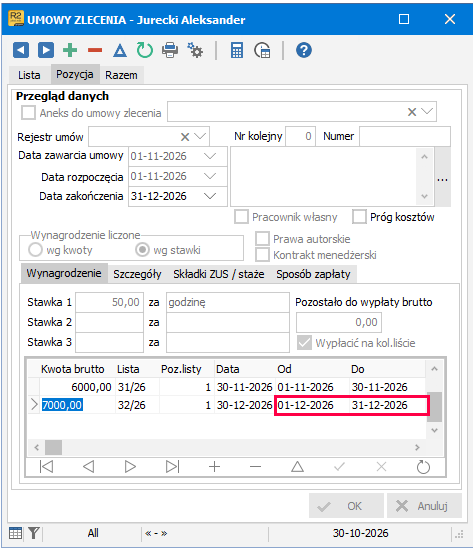Click the payments grid vertical scrollbar thumb
Screen dimensions: 473x556
pyautogui.click(x=434, y=407)
